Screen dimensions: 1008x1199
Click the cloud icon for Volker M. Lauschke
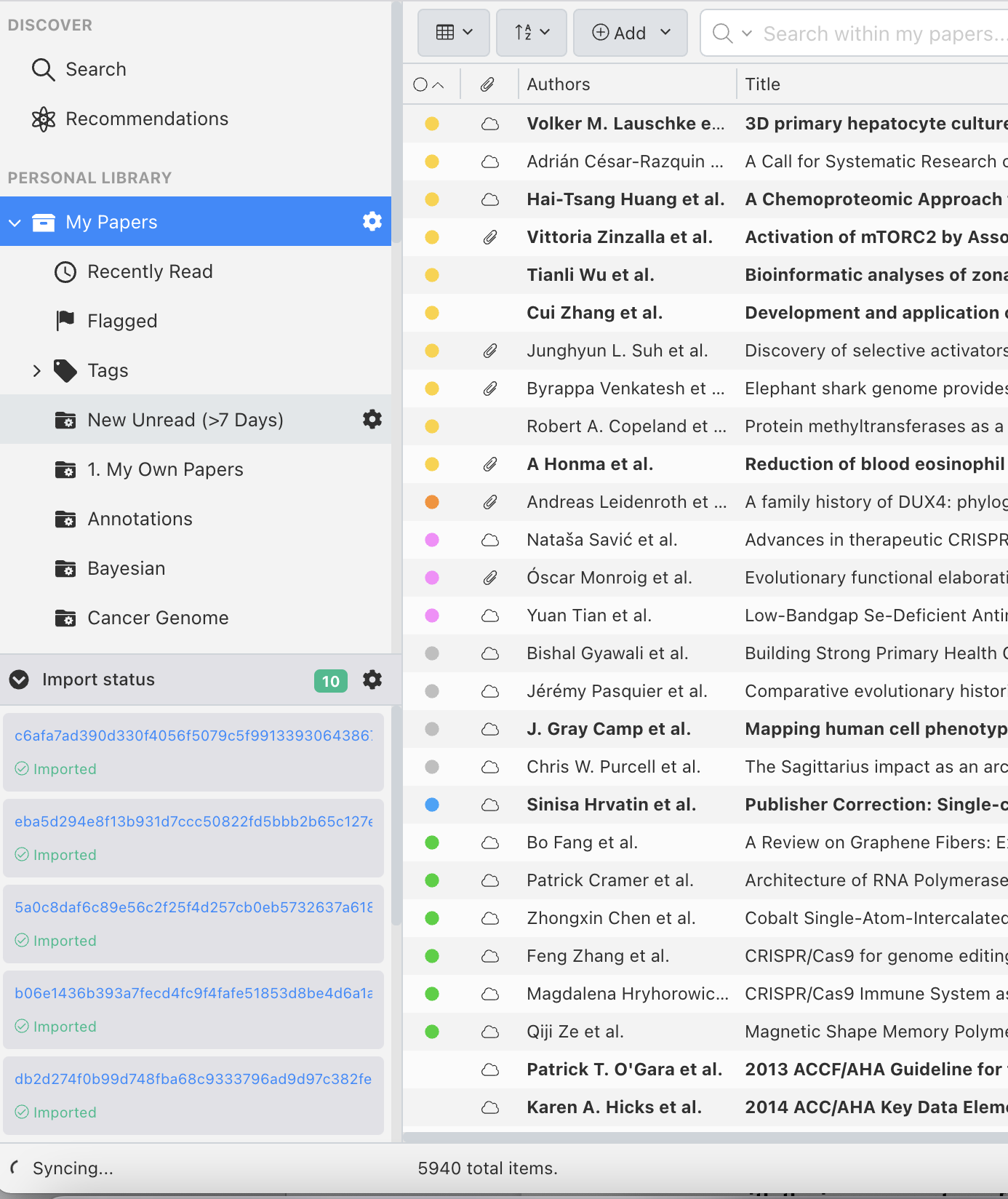(490, 124)
